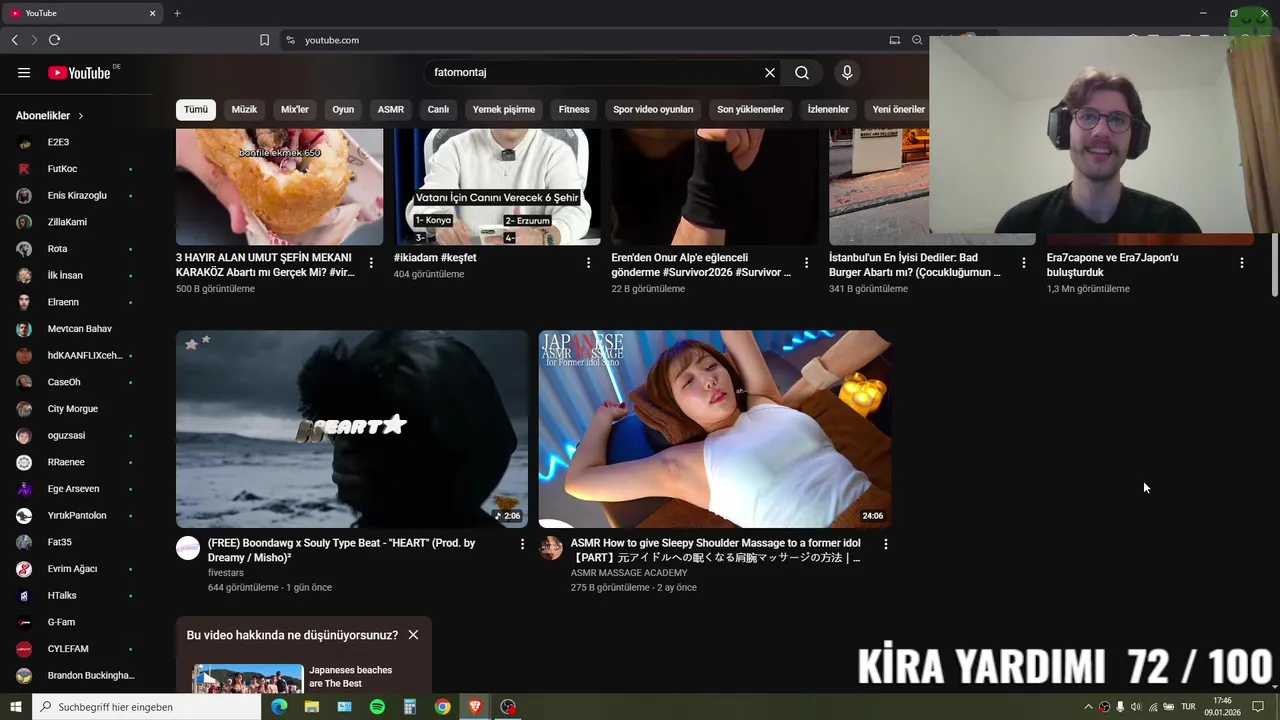The image size is (1280, 720).
Task: Play the HEART type beat video thumbnail
Action: point(352,429)
